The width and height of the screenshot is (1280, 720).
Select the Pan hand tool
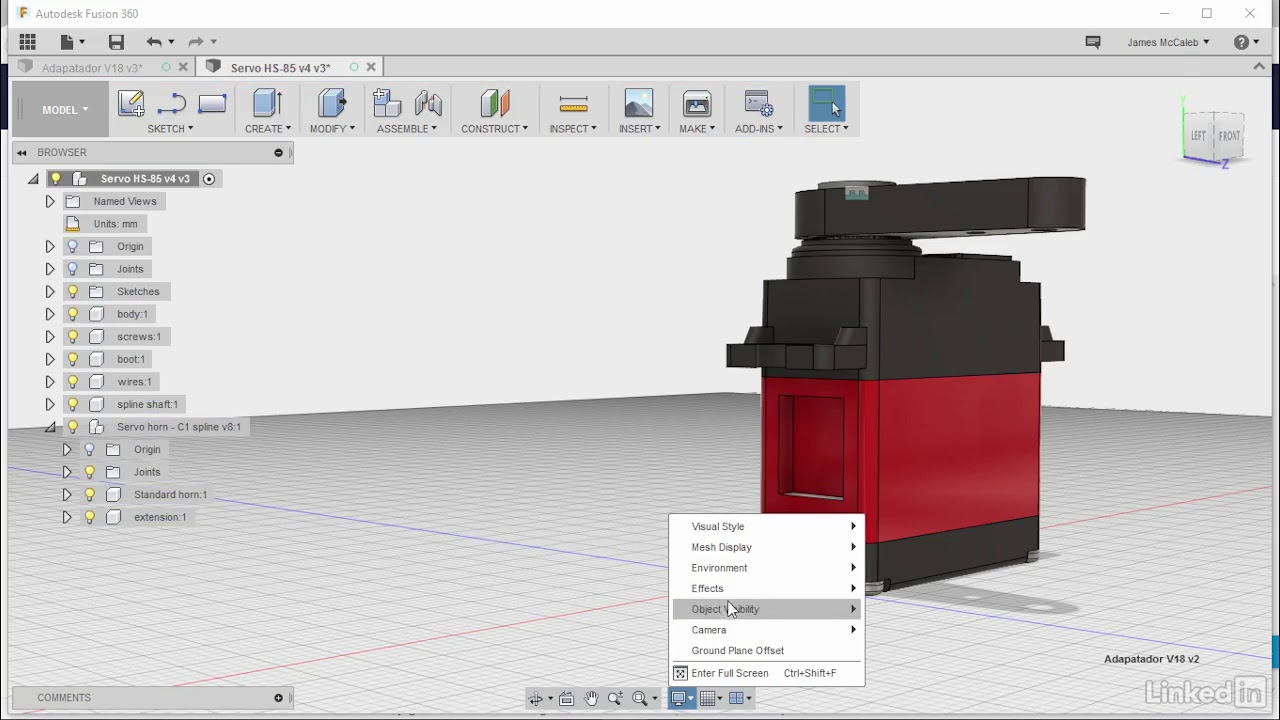591,698
